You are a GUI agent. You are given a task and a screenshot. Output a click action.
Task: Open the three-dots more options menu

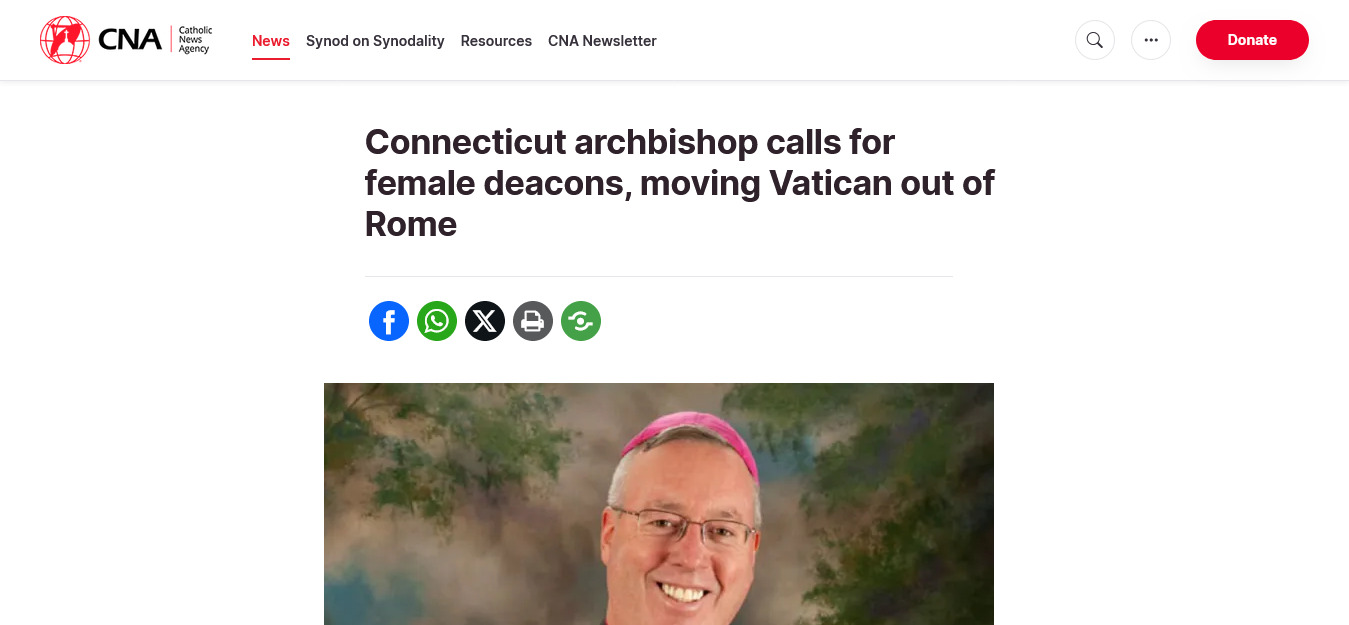pos(1150,40)
